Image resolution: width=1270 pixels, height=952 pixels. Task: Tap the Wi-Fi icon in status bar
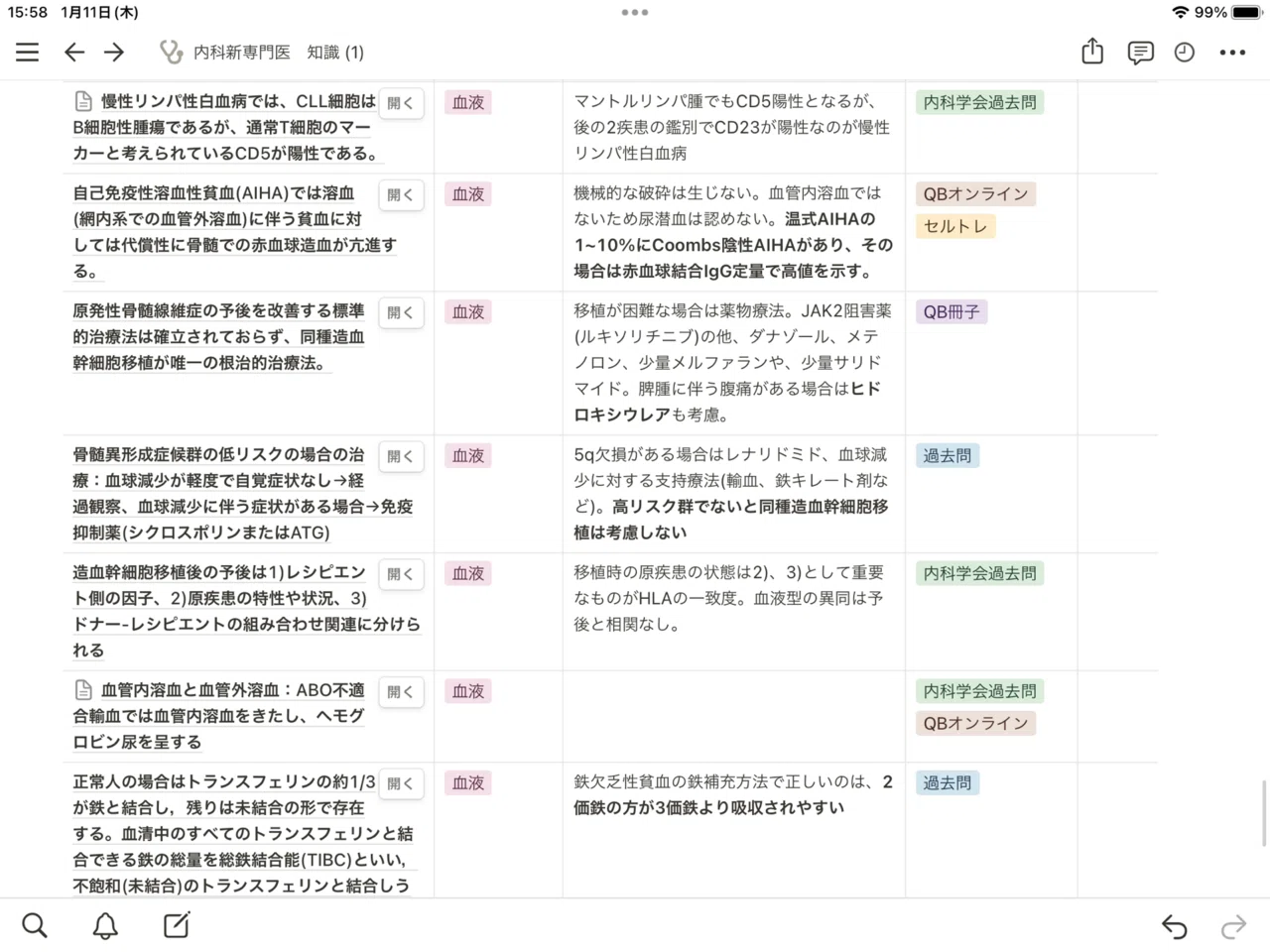pyautogui.click(x=1180, y=13)
